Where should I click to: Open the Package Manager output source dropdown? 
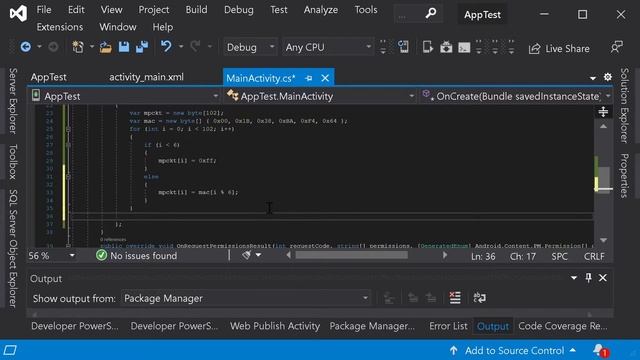(246, 298)
